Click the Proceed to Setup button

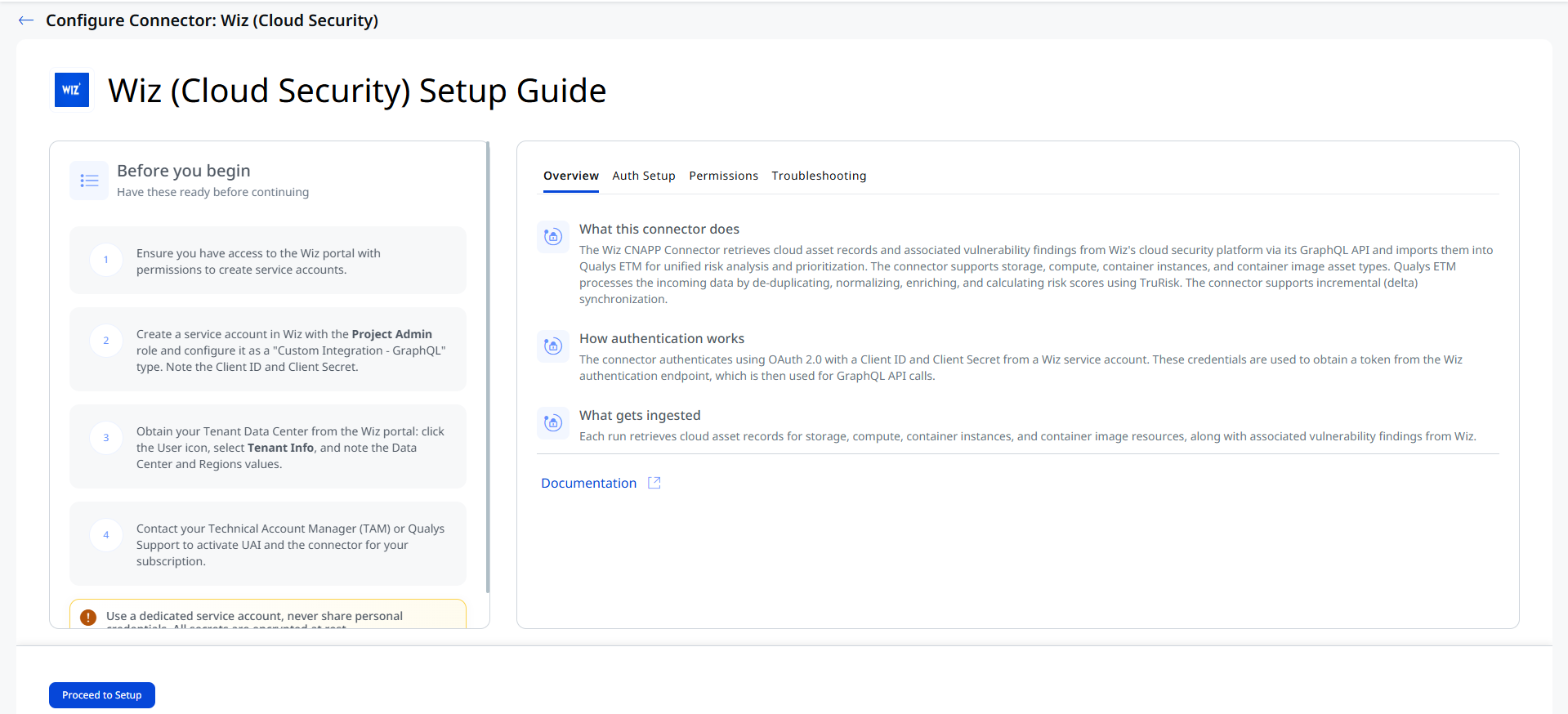102,695
